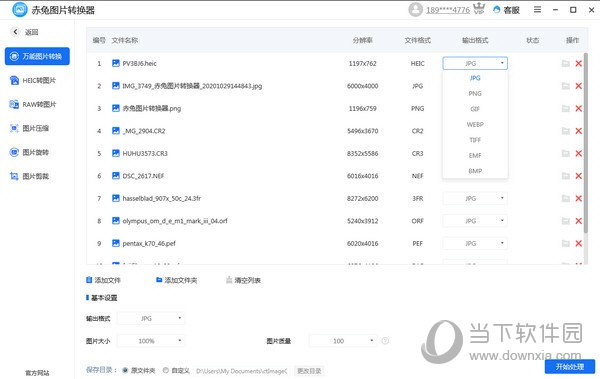
Task: Open the RAW转图片 section
Action: pos(33,104)
